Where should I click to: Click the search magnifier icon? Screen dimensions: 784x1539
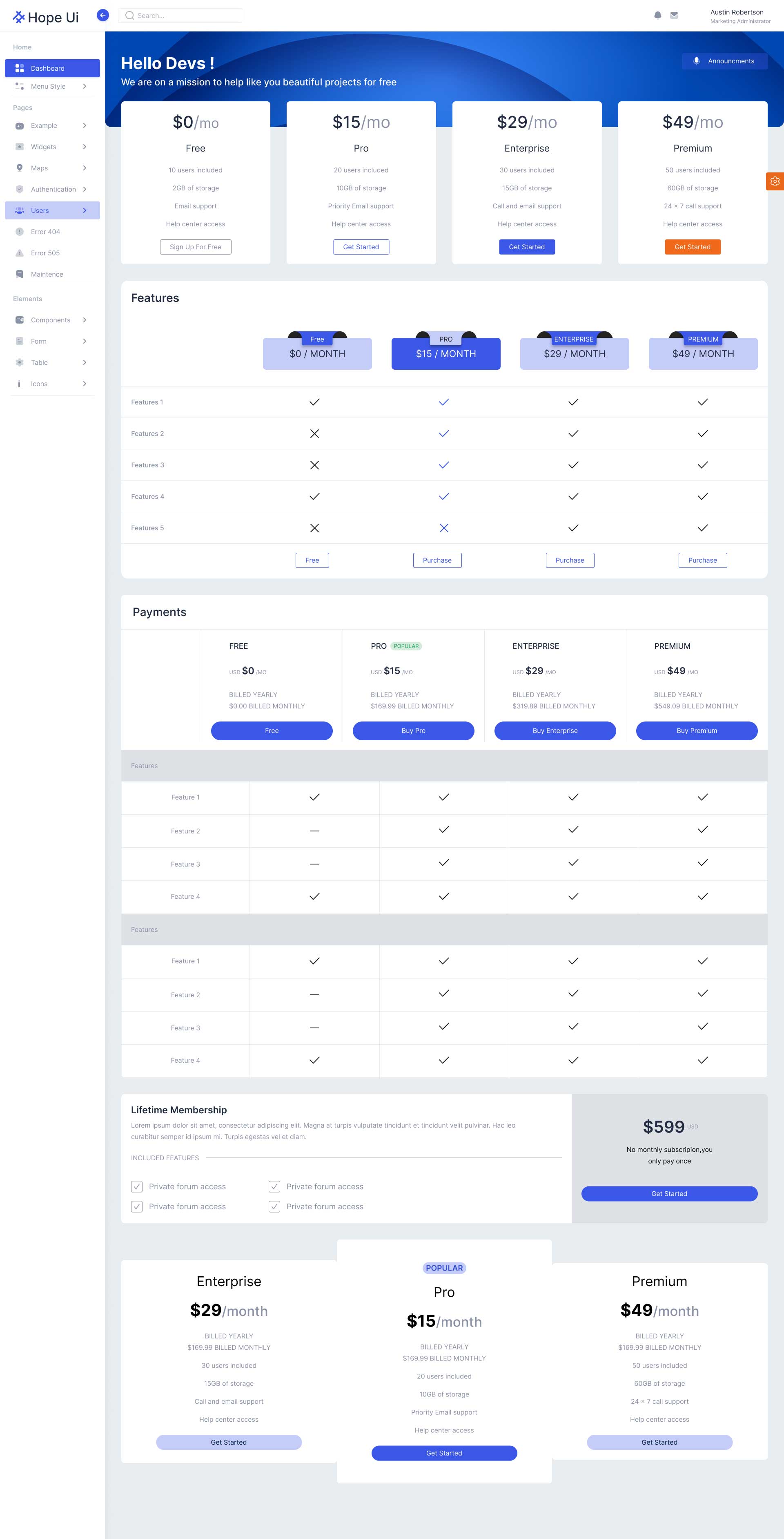coord(129,16)
